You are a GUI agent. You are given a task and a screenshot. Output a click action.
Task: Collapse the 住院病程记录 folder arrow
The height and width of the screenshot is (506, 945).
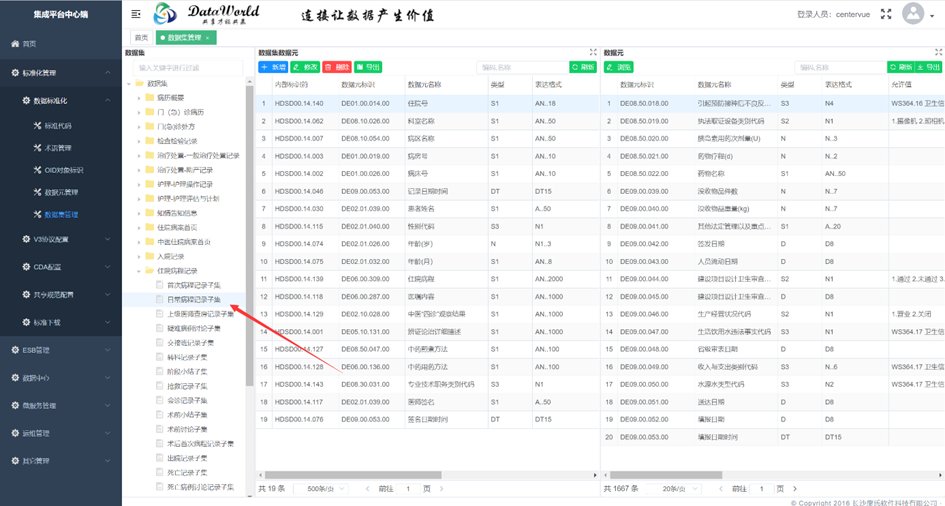click(x=139, y=271)
